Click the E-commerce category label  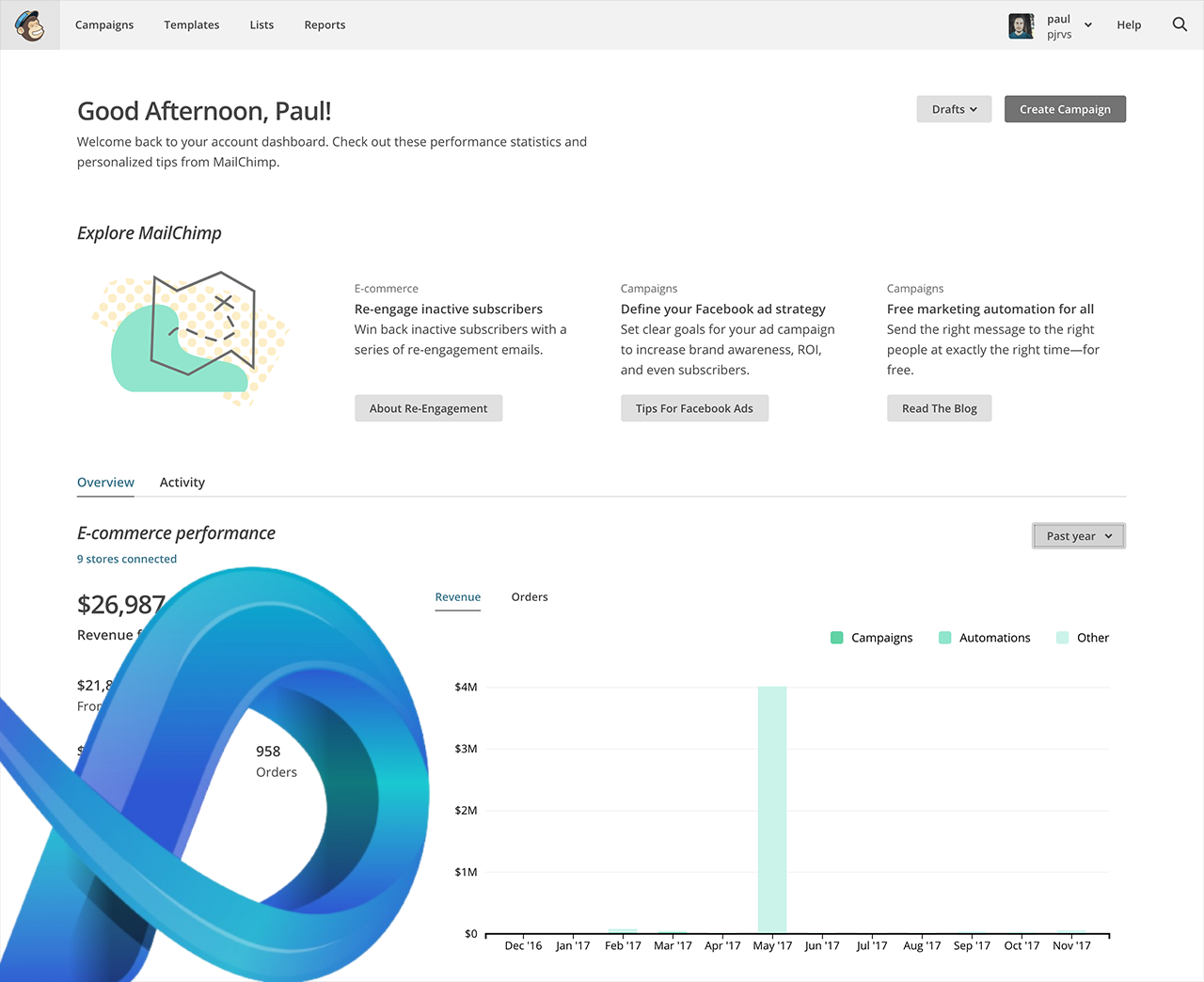click(387, 289)
